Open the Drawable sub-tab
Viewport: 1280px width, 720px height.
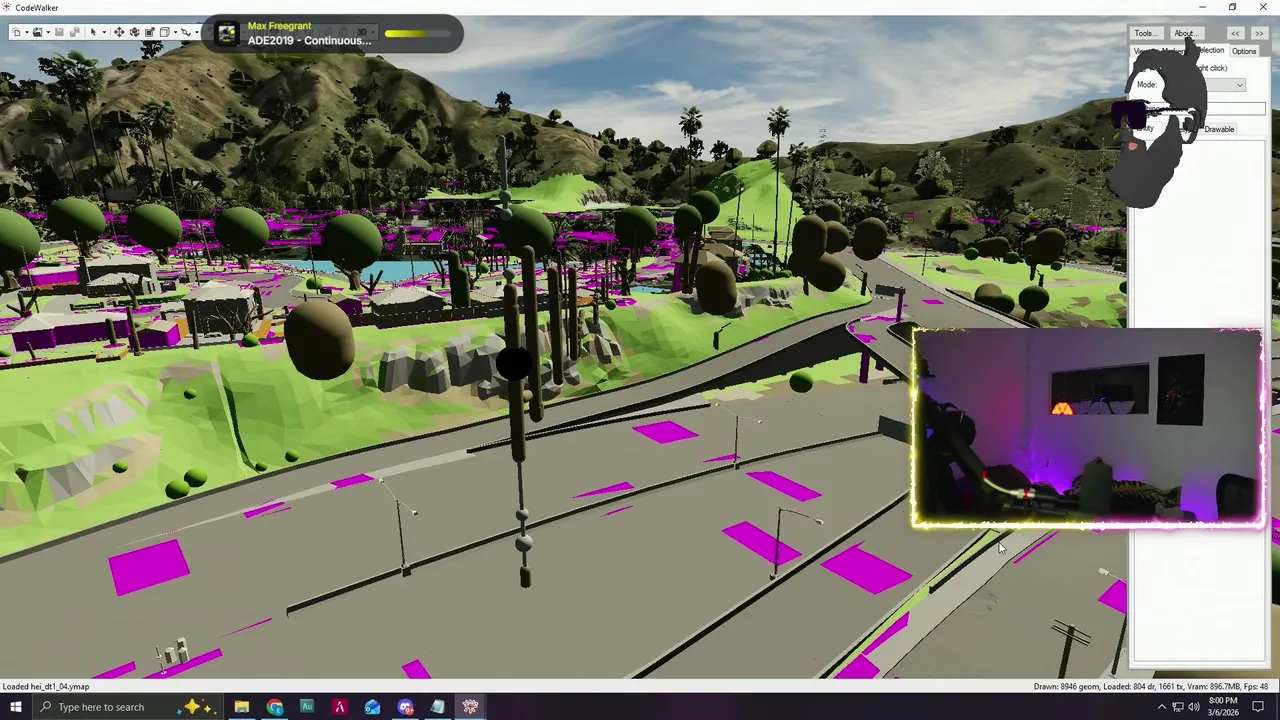click(1219, 129)
